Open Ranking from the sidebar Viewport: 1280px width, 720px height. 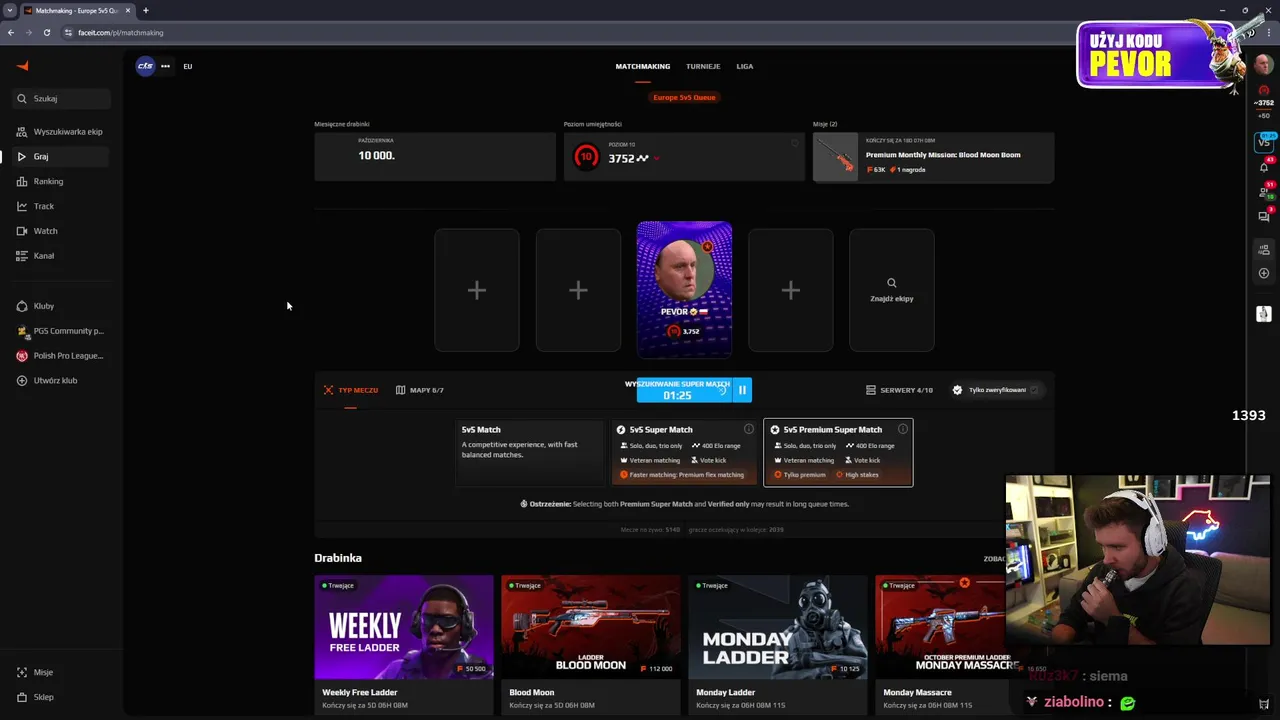(x=62, y=182)
